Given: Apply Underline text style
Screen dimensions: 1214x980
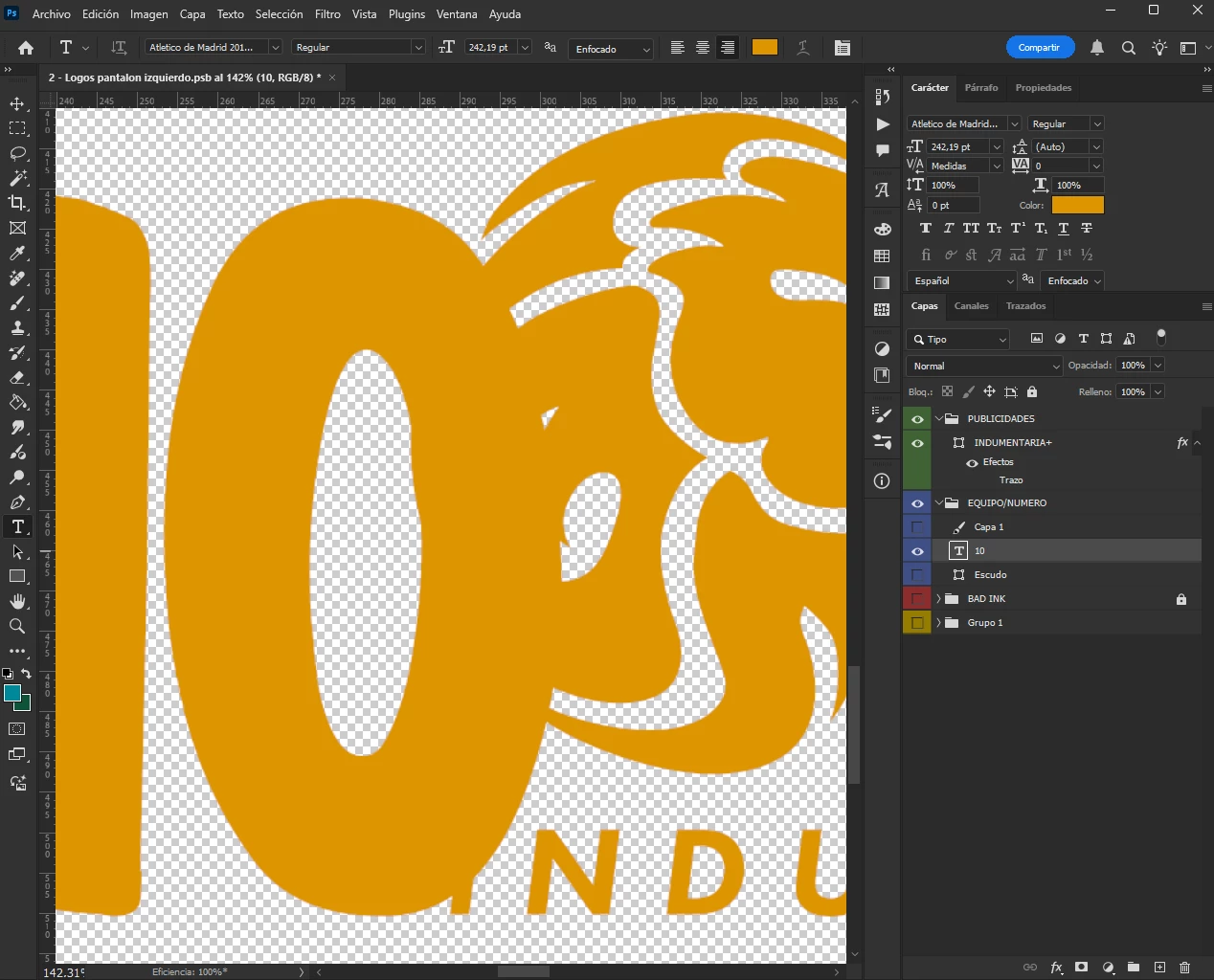Looking at the screenshot, I should [x=1064, y=229].
